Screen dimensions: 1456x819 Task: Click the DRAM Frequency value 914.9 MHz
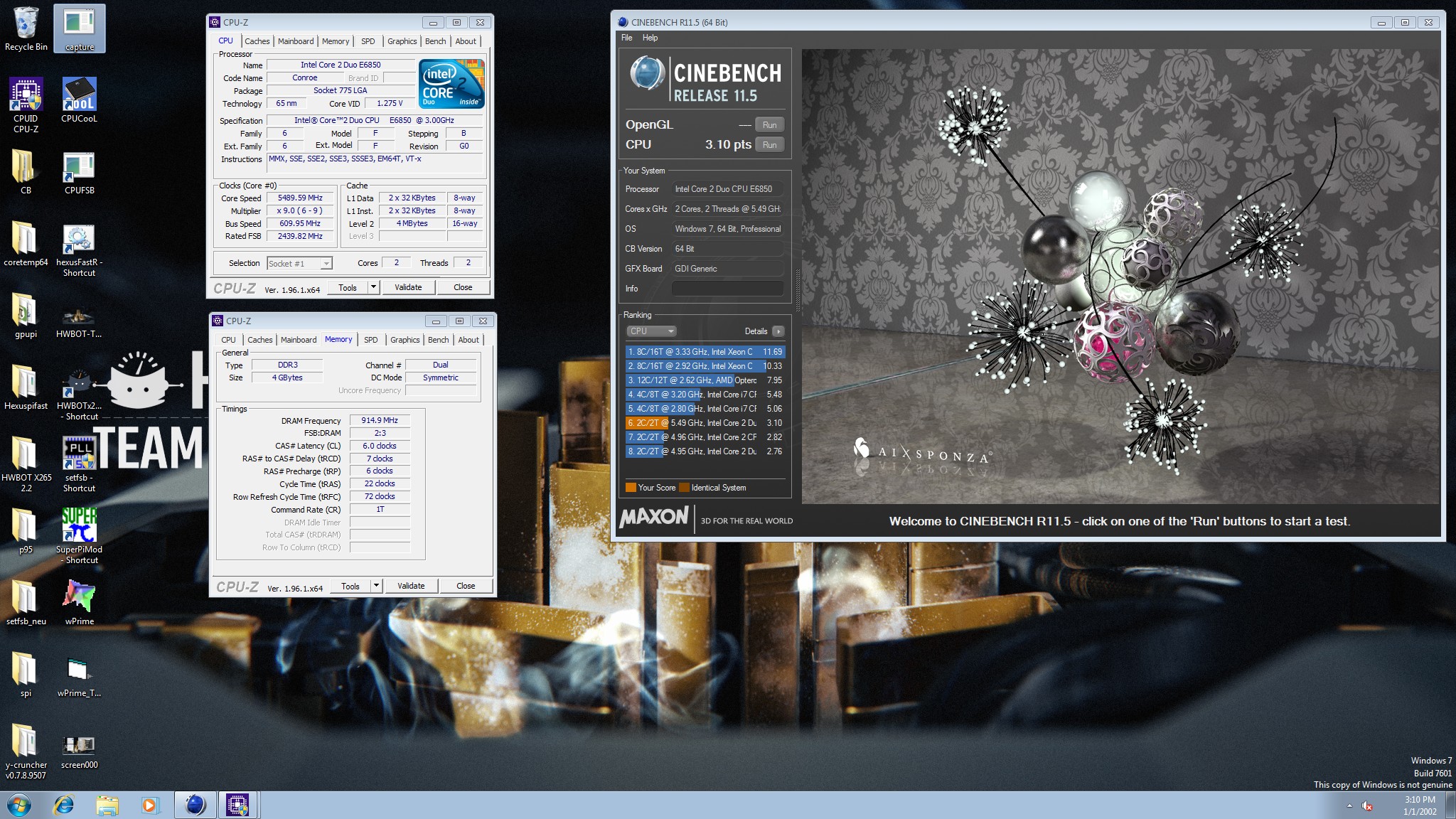pos(380,420)
